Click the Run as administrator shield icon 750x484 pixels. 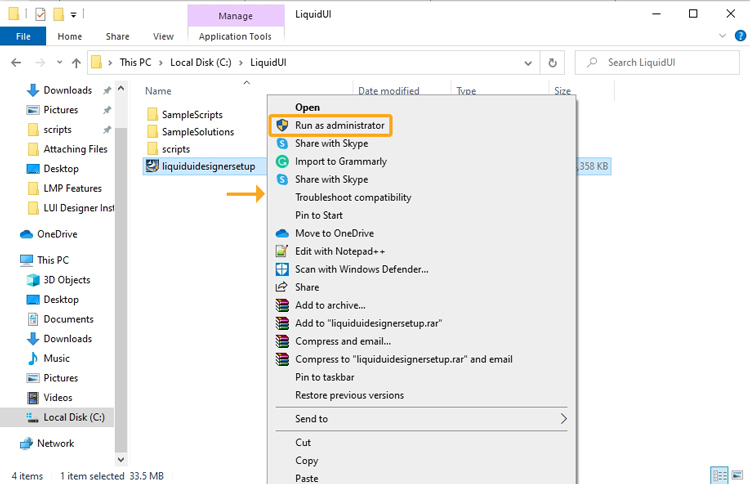[x=282, y=126]
